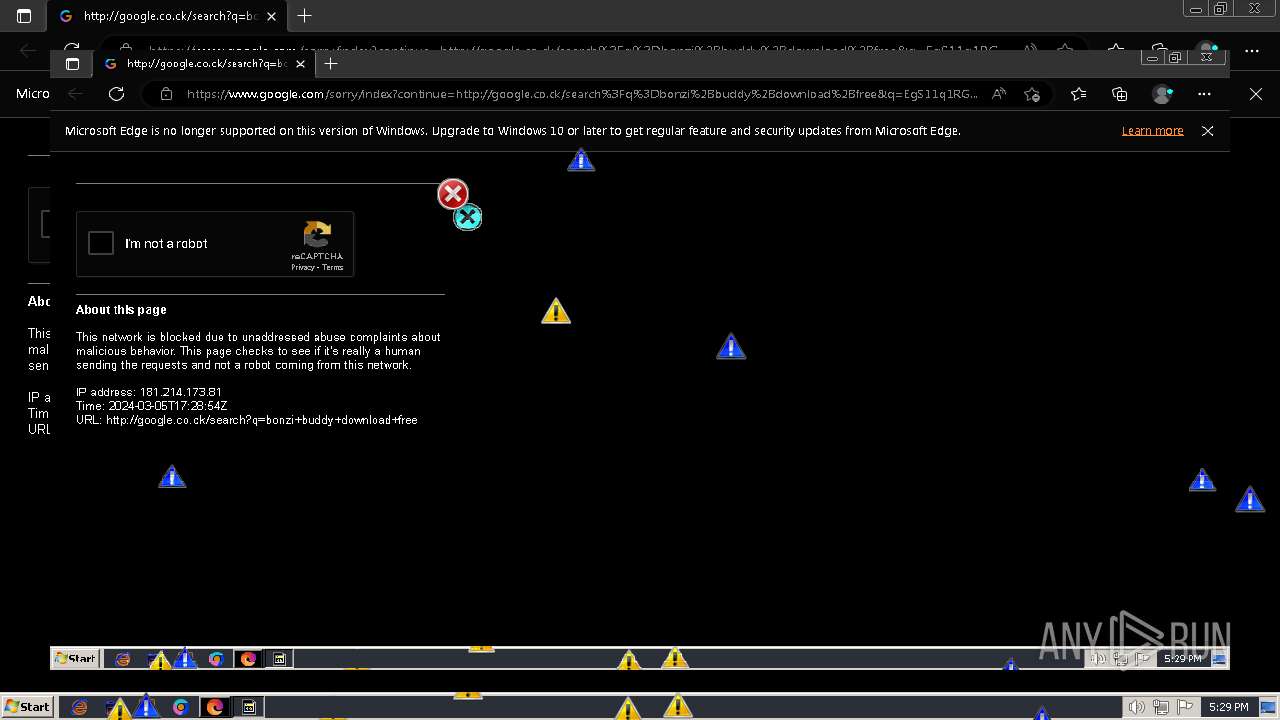The image size is (1280, 720).
Task: Click the URL line with bonzi+buddy+download+free
Action: 247,420
